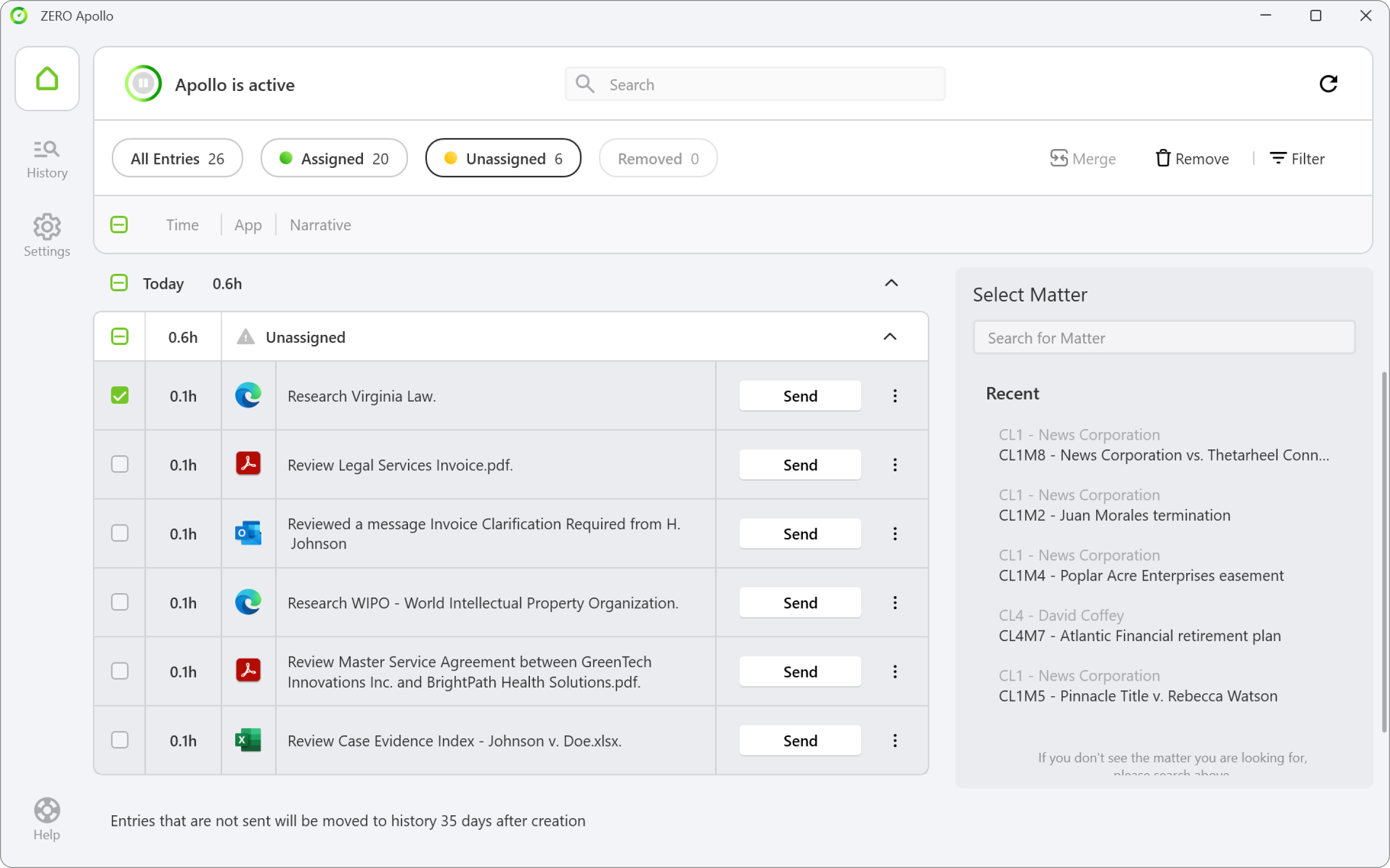Switch to Removed entries tab
Image resolution: width=1390 pixels, height=868 pixels.
coord(657,158)
